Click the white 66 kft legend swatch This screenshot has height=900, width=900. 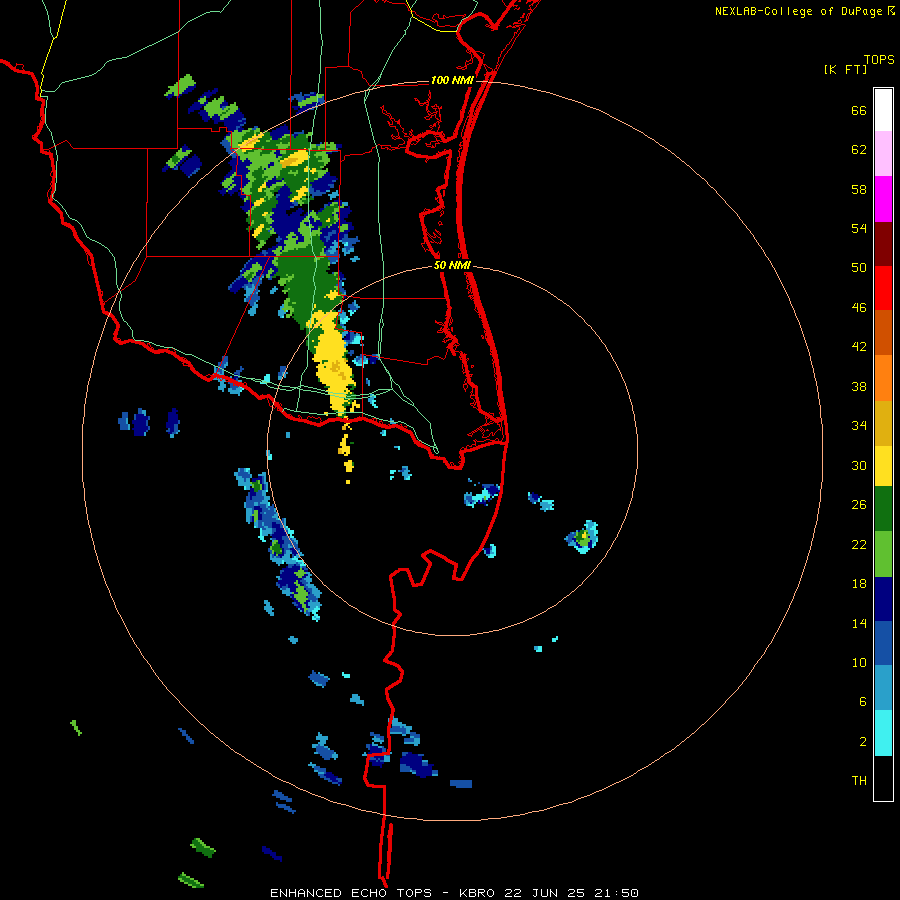(x=883, y=110)
